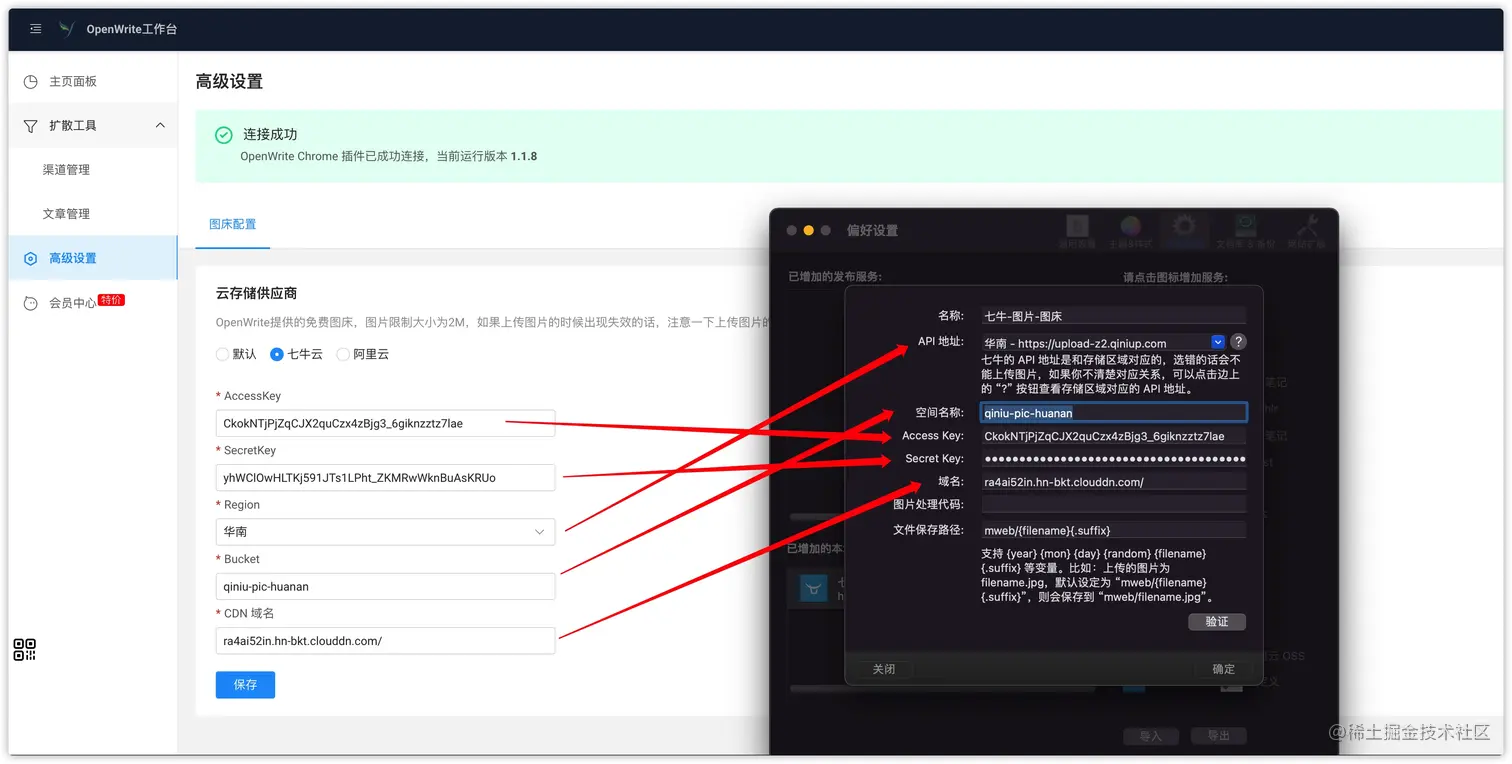
Task: Click the red 特价 badge
Action: tap(111, 300)
